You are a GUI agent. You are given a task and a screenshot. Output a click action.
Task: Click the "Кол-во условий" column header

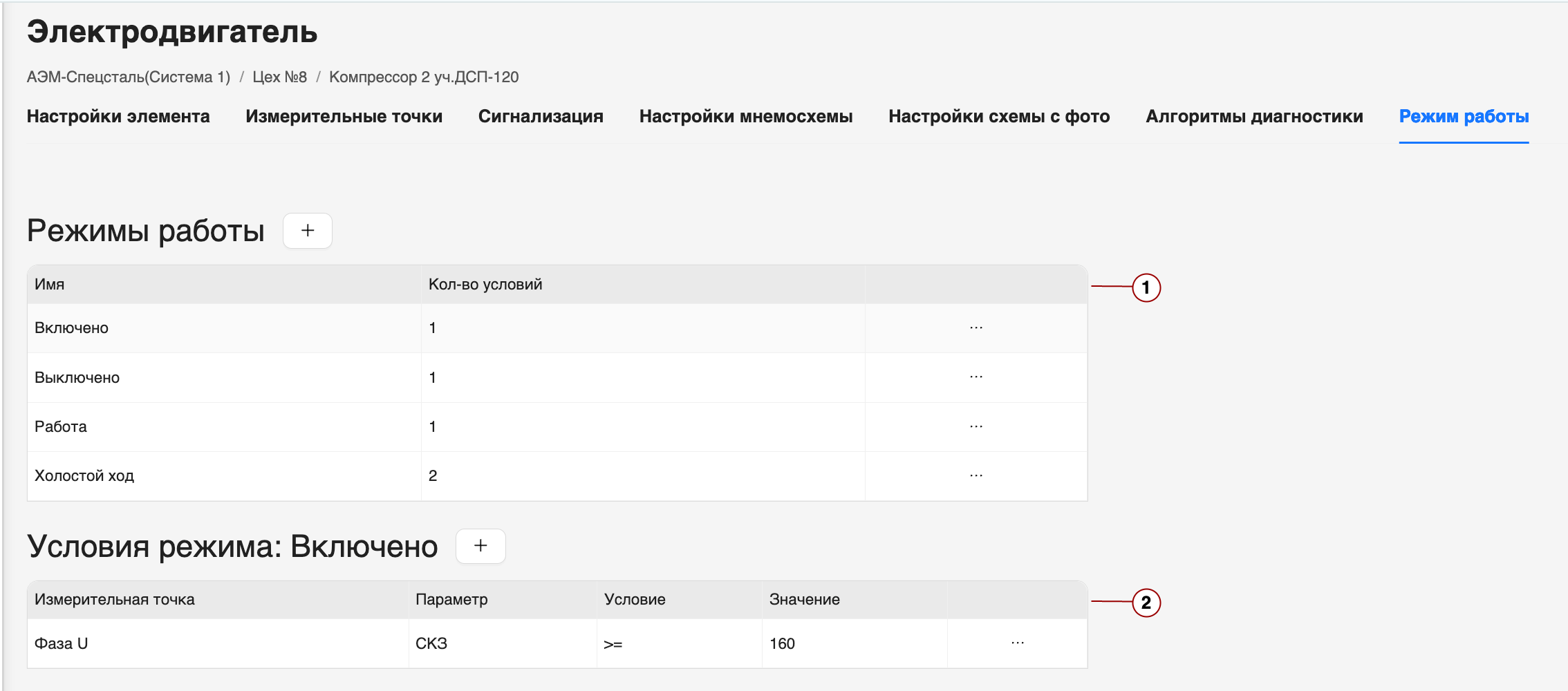tap(484, 283)
